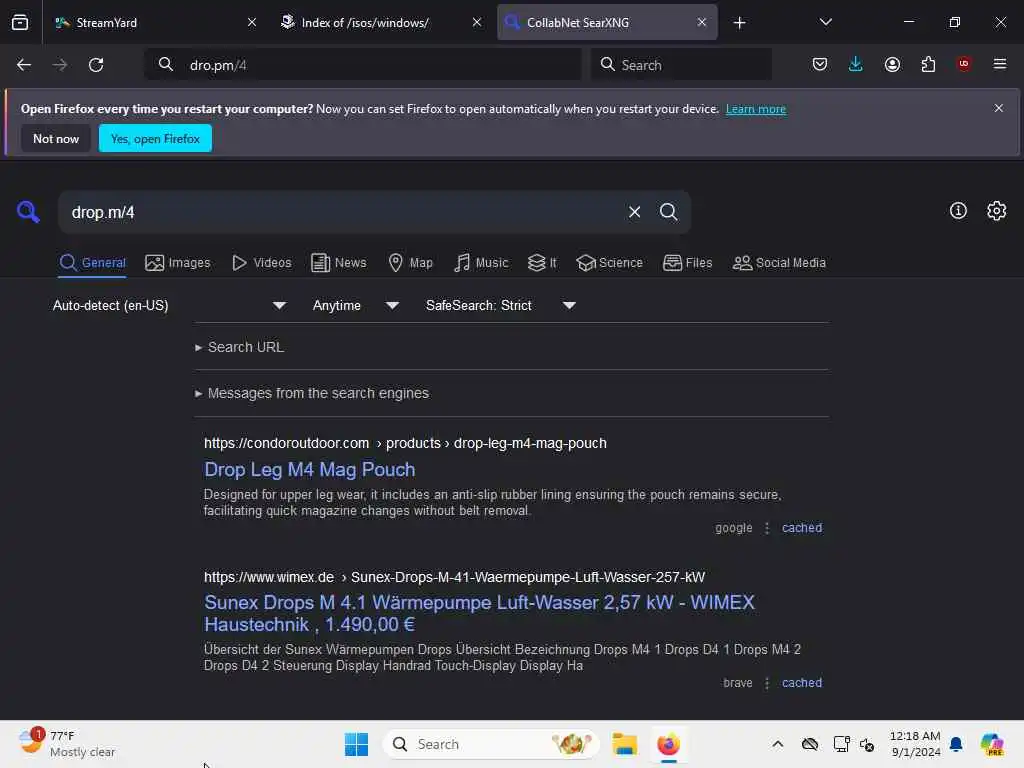This screenshot has width=1024, height=768.
Task: Open the SearXNG about info icon
Action: (958, 210)
